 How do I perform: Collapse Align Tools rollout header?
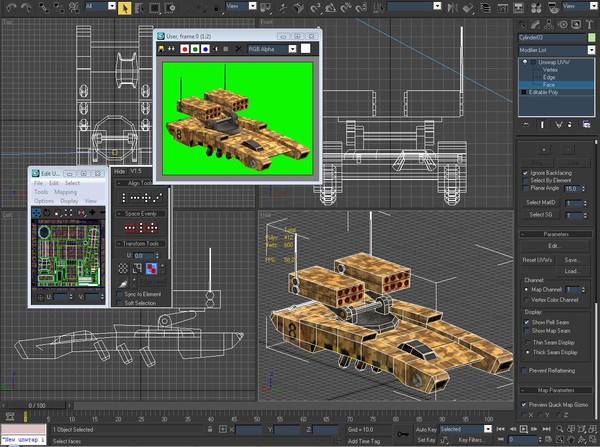[140, 183]
